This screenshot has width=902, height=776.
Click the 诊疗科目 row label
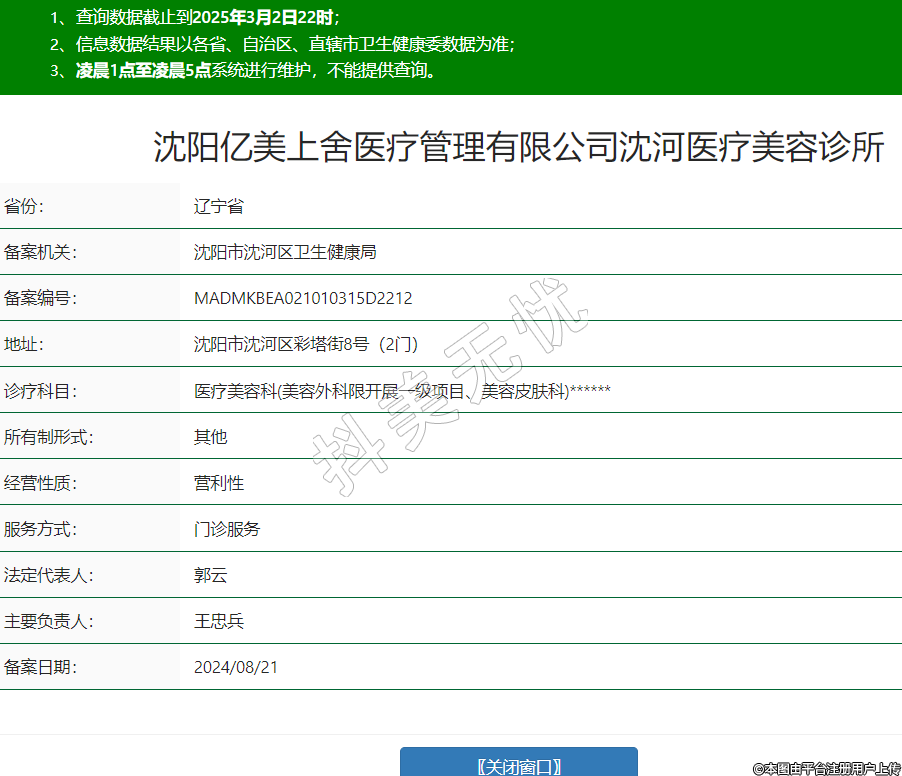click(40, 391)
